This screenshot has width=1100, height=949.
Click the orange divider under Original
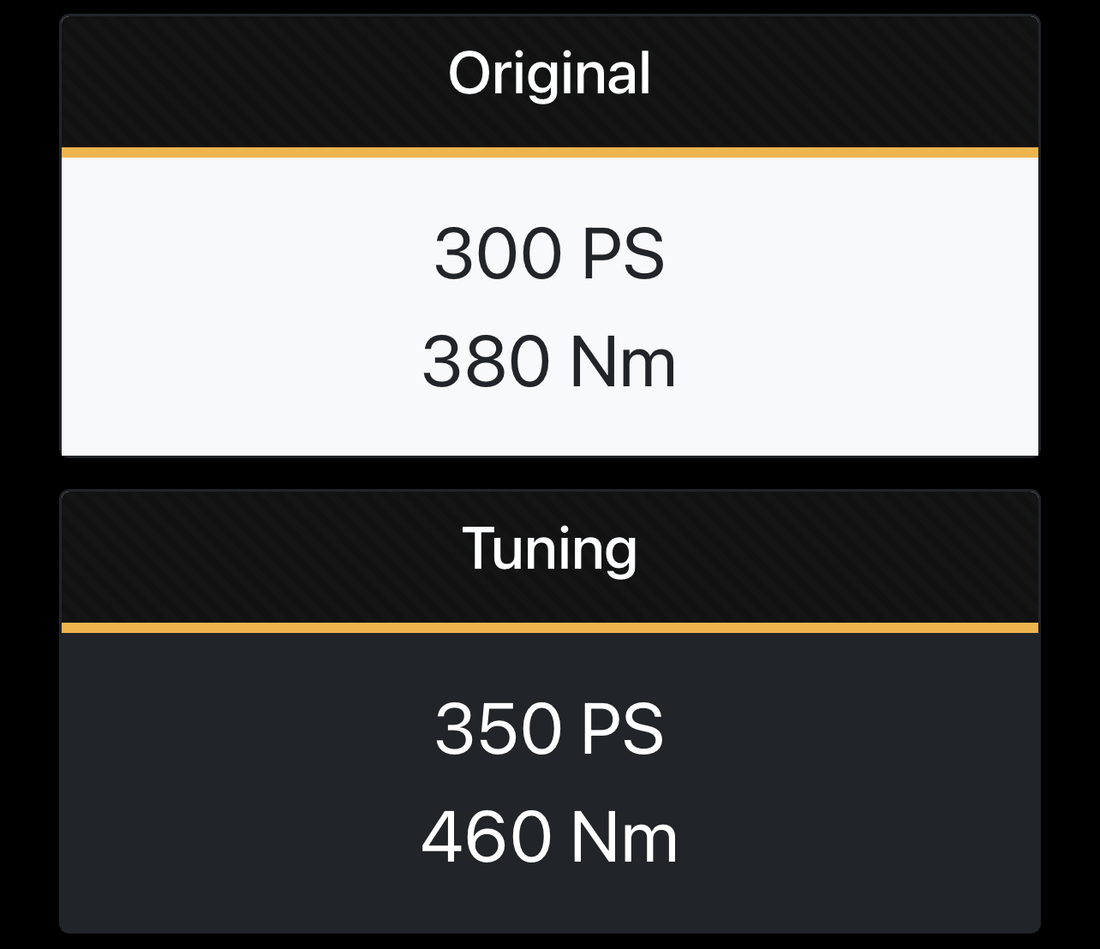point(549,153)
